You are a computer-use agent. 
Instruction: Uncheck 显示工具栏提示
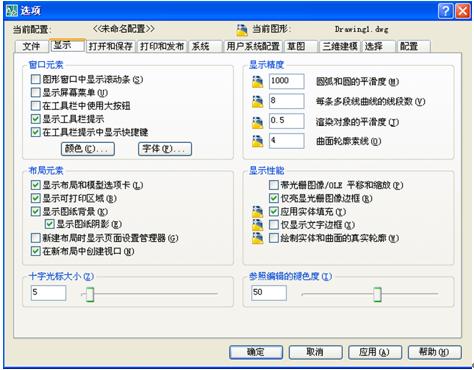pos(35,119)
